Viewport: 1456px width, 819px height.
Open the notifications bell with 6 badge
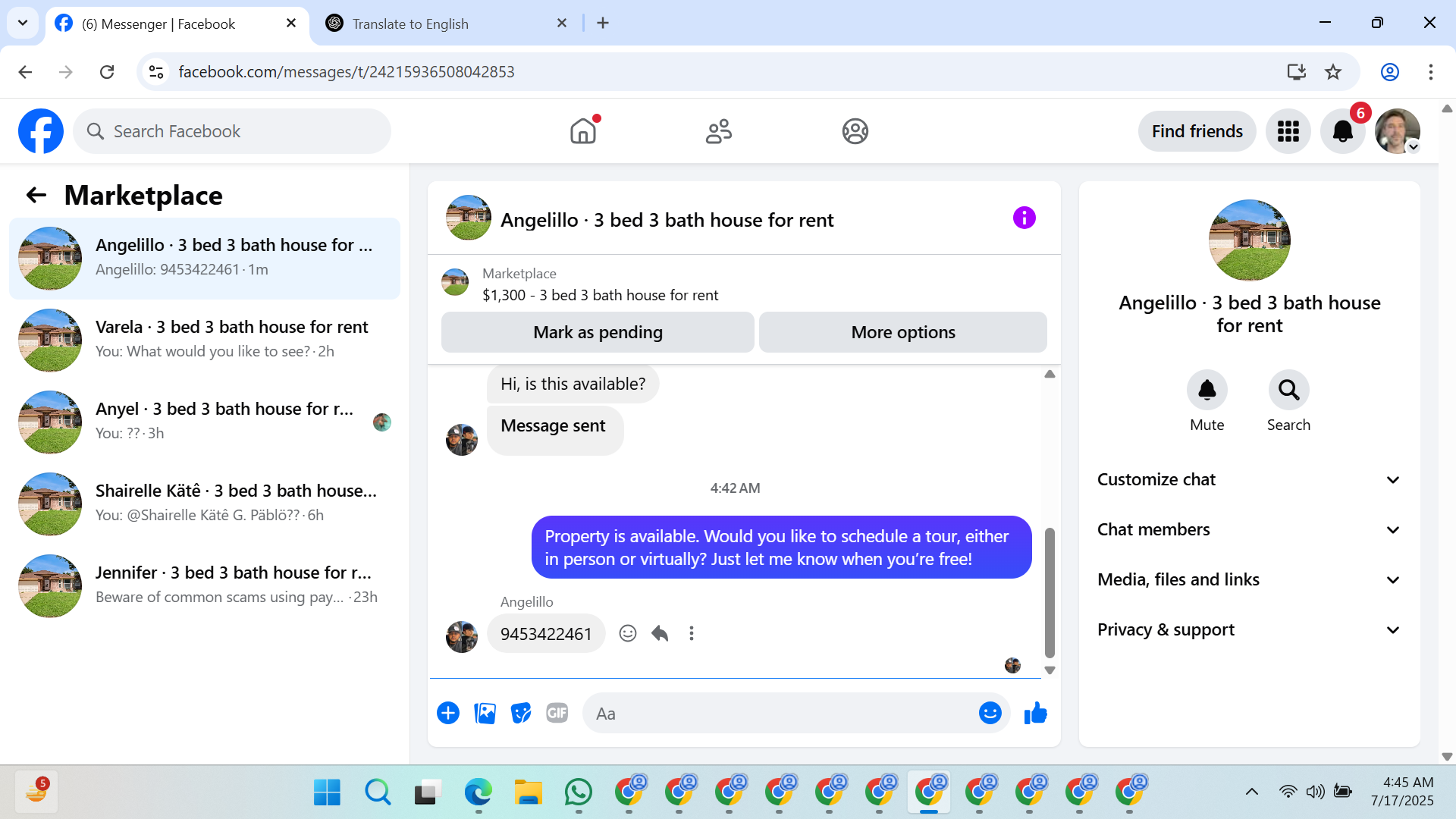pyautogui.click(x=1343, y=131)
